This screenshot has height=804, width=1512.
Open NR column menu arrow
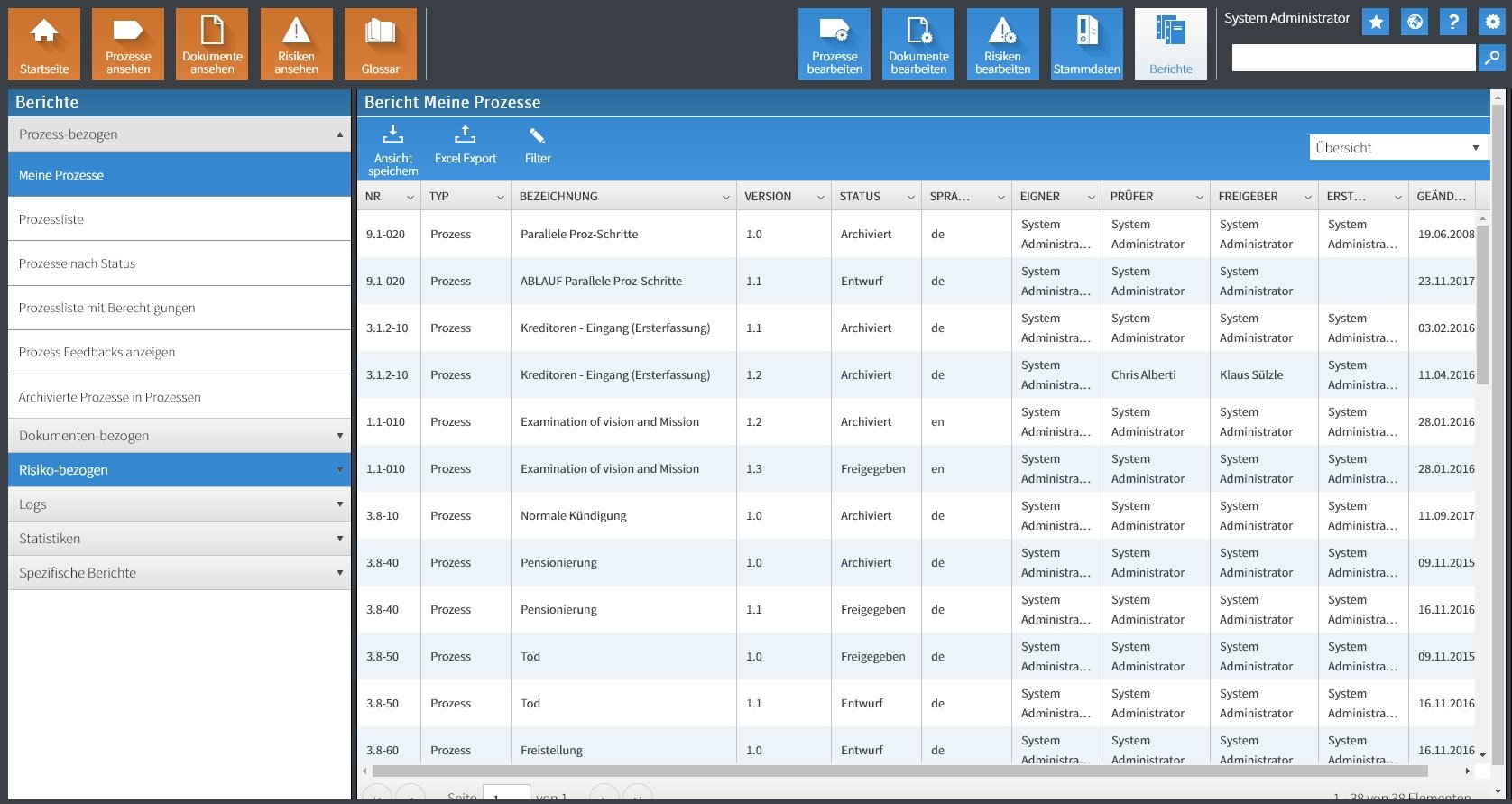point(410,197)
